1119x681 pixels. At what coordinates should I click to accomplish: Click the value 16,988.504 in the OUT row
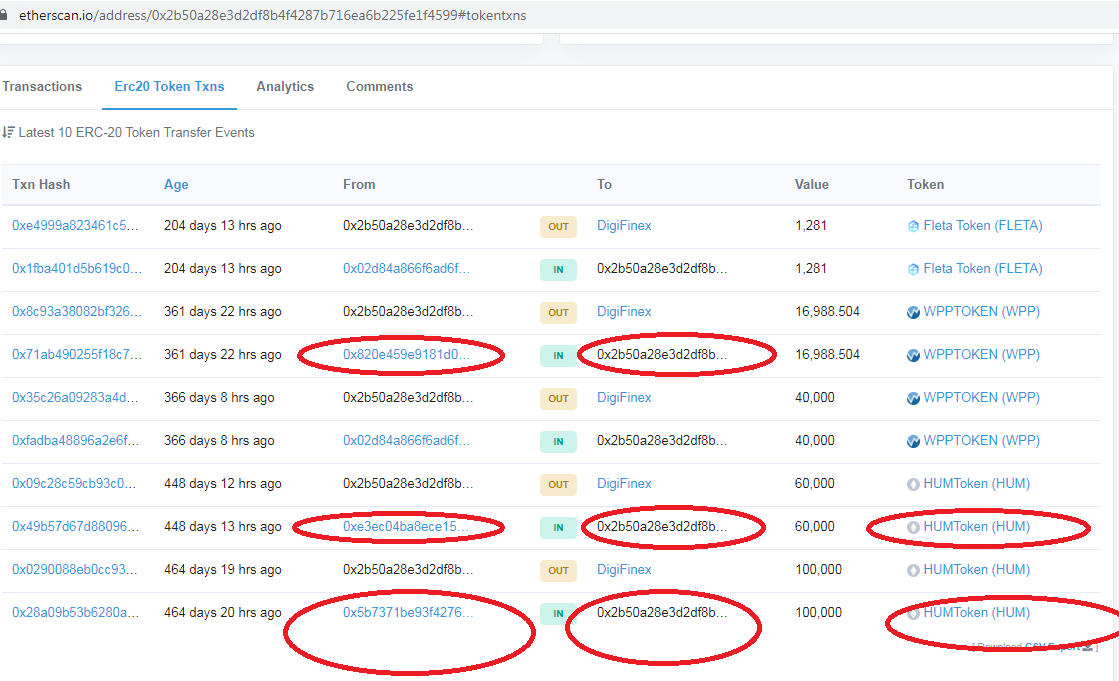827,311
